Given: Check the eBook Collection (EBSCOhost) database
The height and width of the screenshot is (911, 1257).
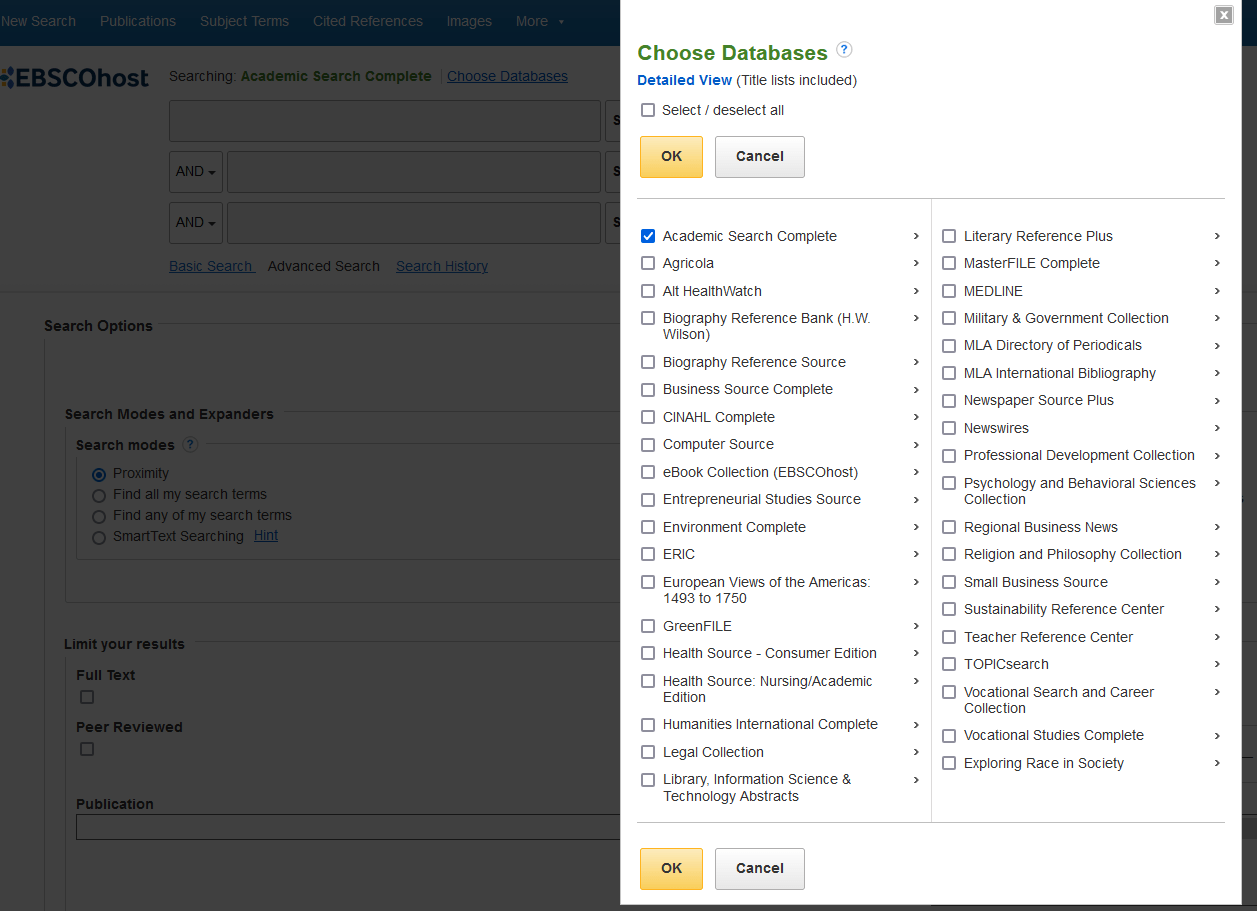Looking at the screenshot, I should pyautogui.click(x=648, y=472).
